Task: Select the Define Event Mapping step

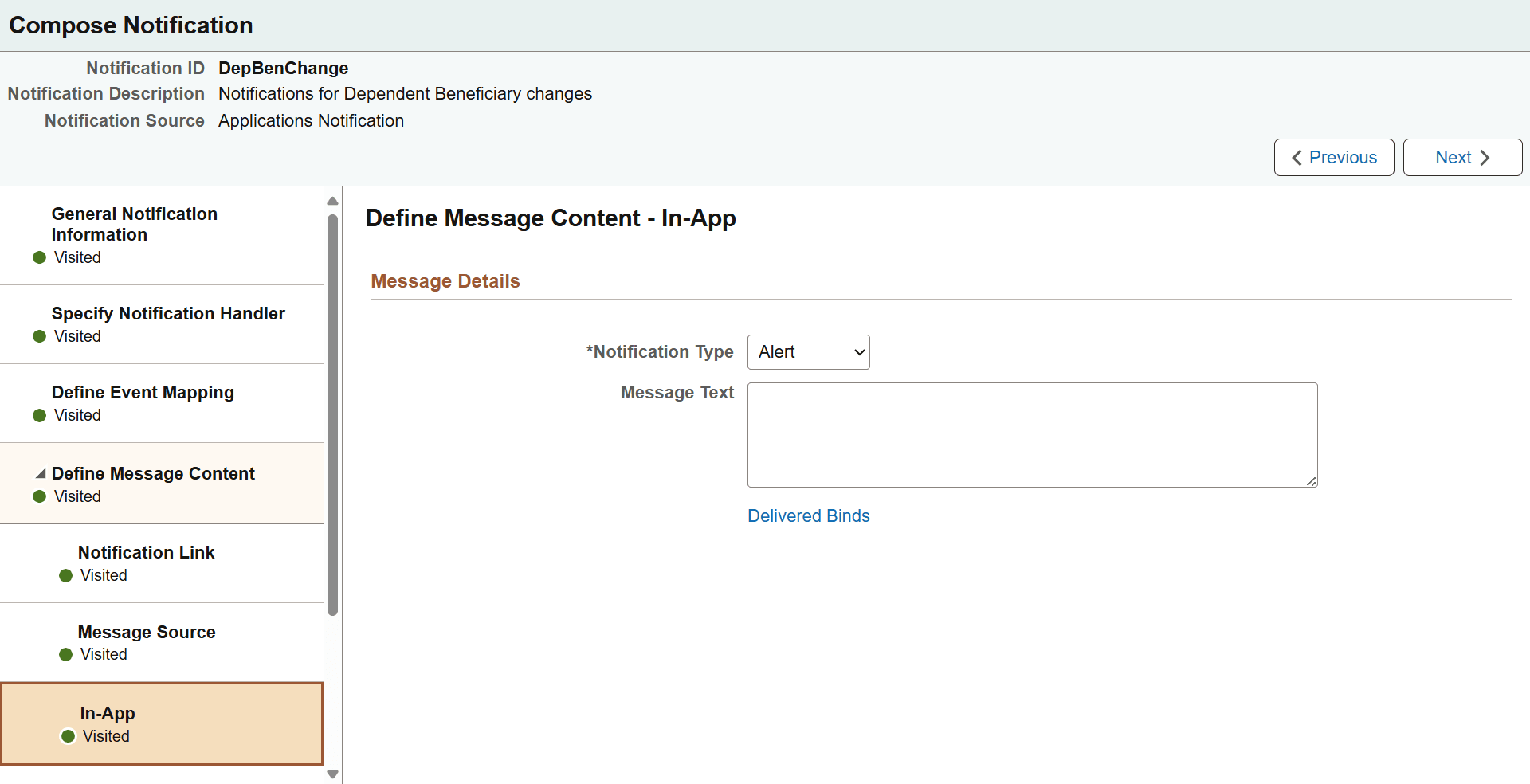Action: (x=143, y=392)
